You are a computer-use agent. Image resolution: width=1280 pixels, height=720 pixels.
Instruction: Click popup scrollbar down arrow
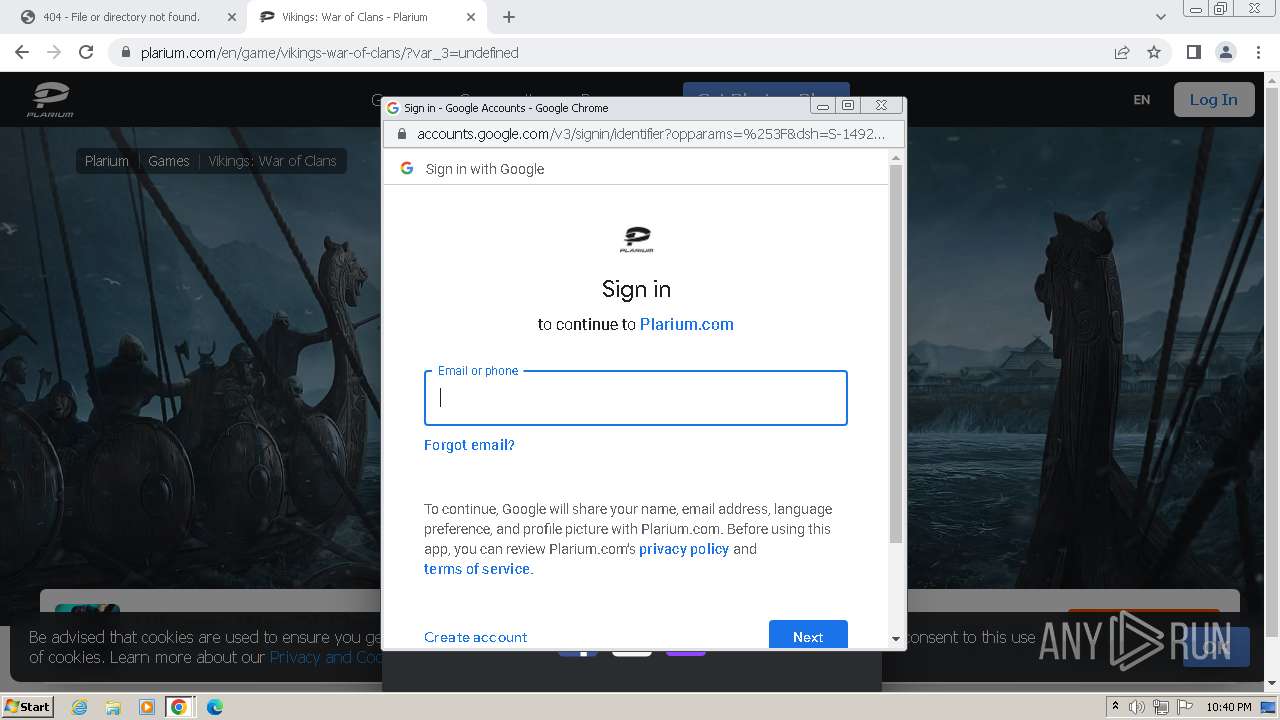tap(896, 638)
